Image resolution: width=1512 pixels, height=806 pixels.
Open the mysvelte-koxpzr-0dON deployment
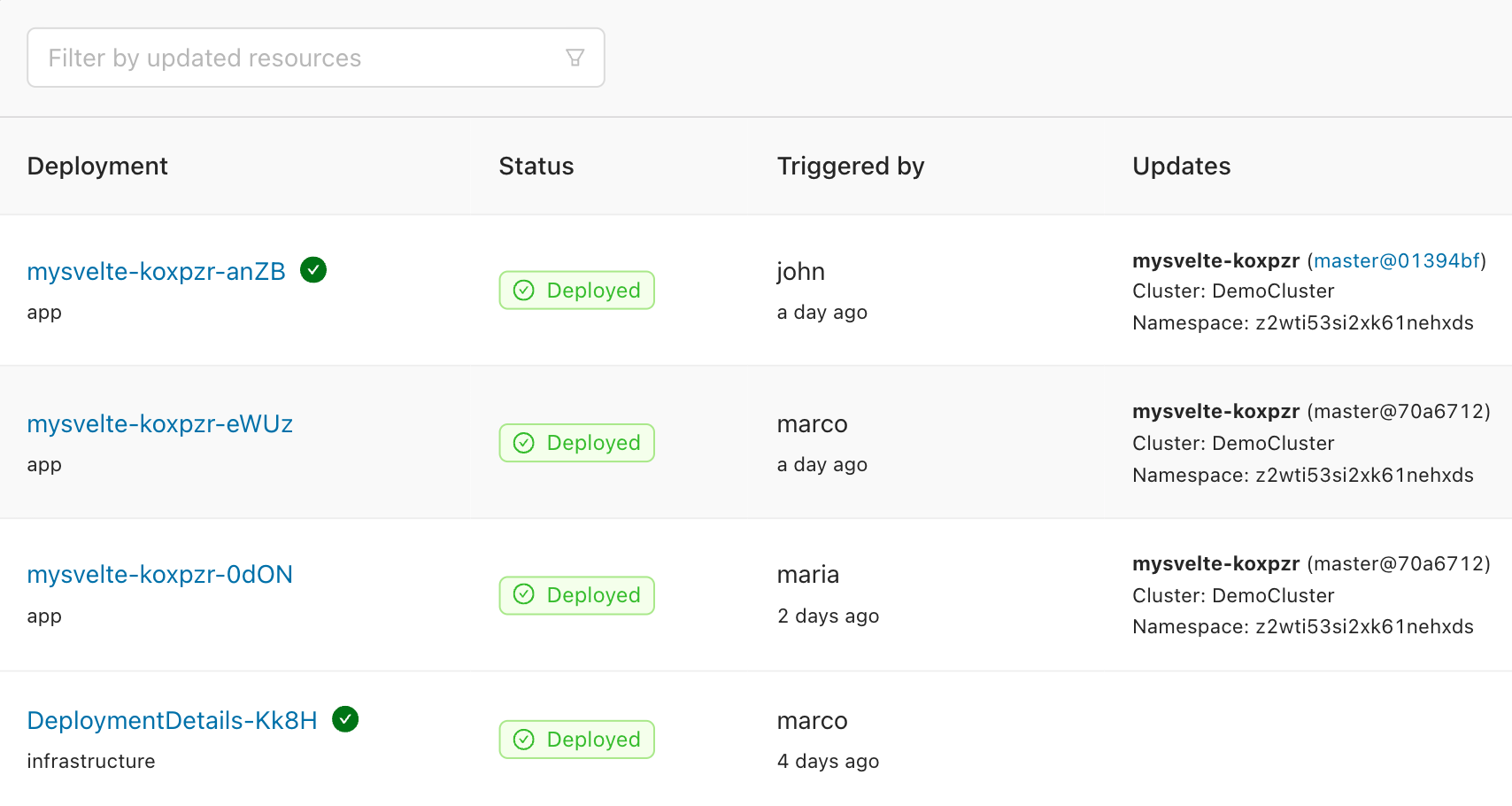tap(160, 574)
